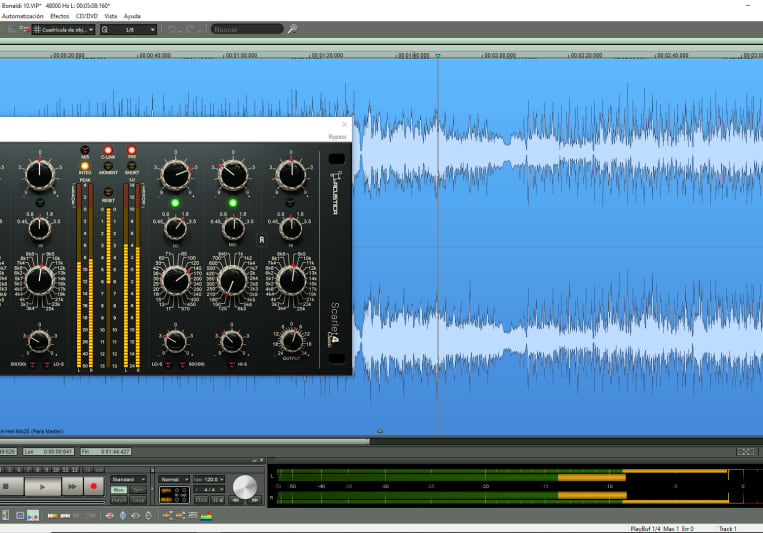
Task: Toggle the SHORT meter mode LED
Action: [x=131, y=166]
